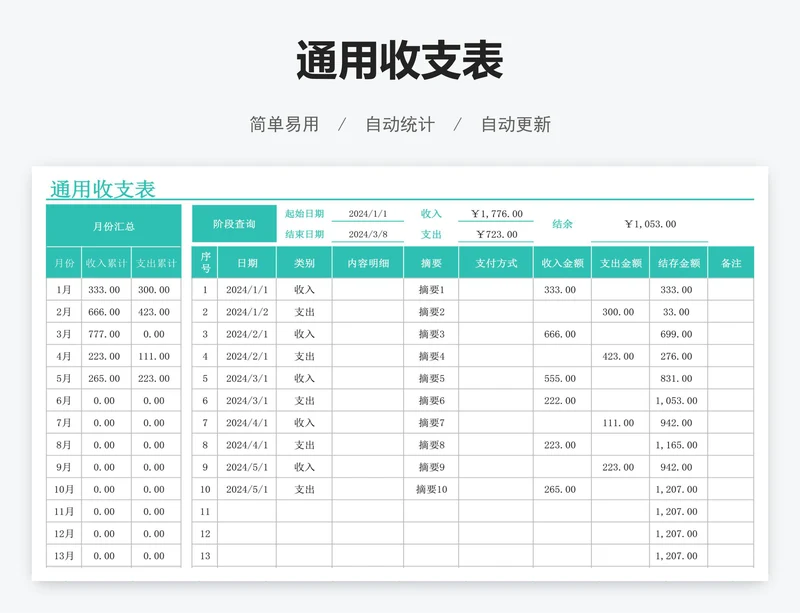Click the 收入累计 column header
Screen dimensions: 800x613
[x=106, y=263]
